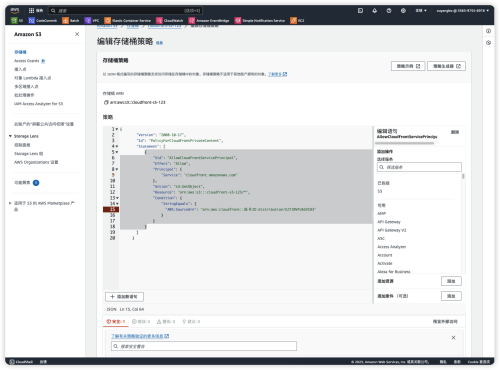Click the service list scrollbar
Screen dimensions: 500x370
pos(463,176)
